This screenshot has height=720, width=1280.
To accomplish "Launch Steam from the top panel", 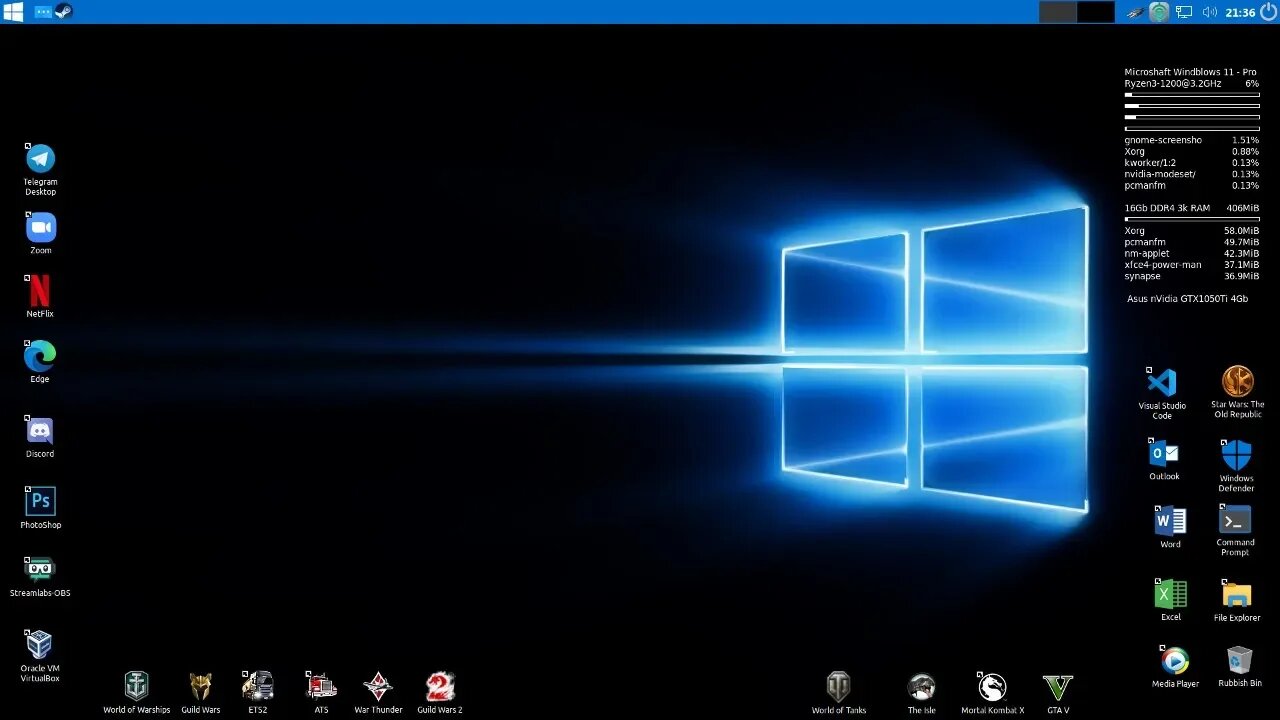I will click(63, 12).
